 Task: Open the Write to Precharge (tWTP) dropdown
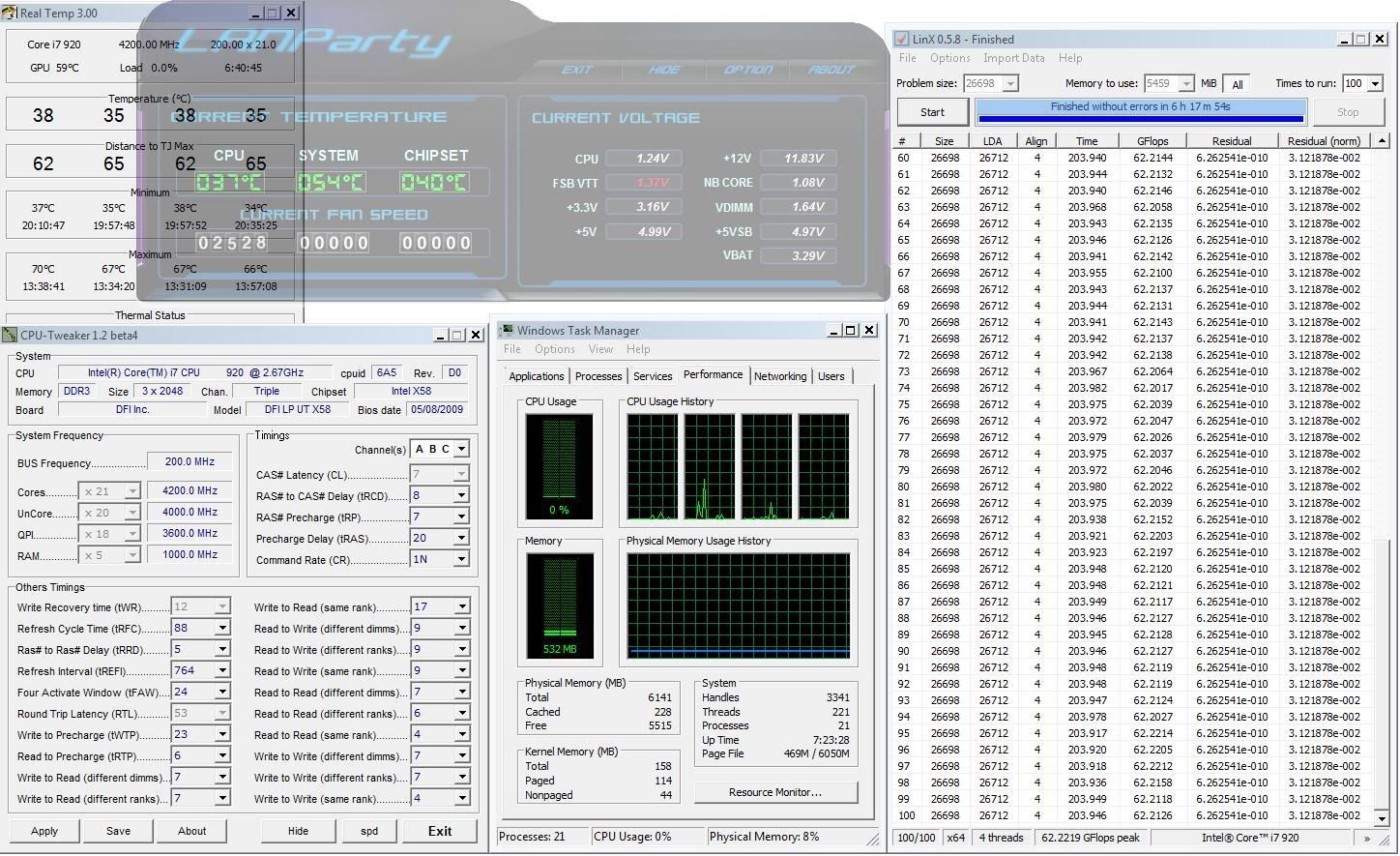(x=222, y=734)
